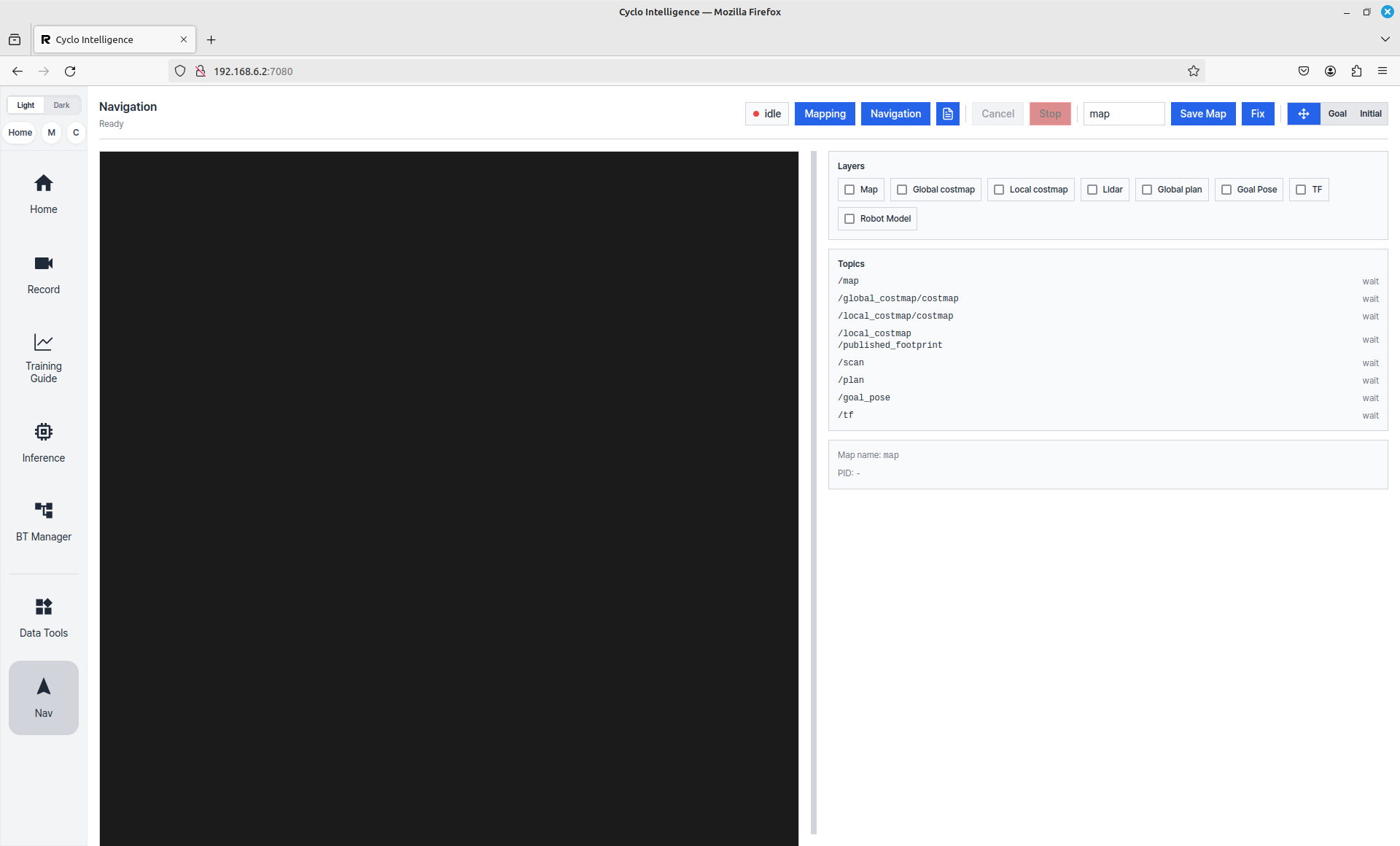Start Mapping mode

pyautogui.click(x=825, y=114)
